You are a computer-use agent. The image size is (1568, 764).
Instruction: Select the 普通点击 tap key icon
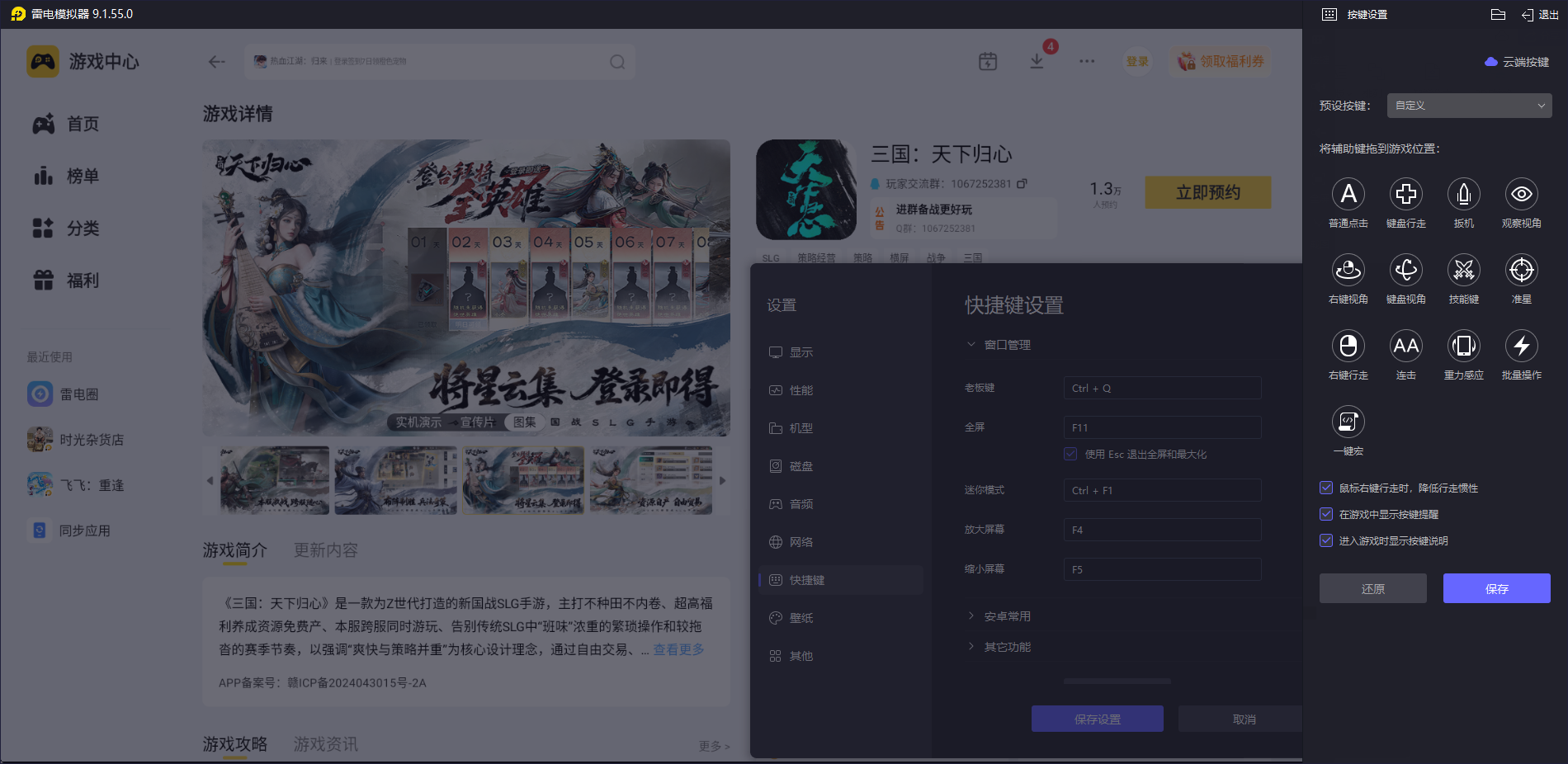coord(1348,195)
